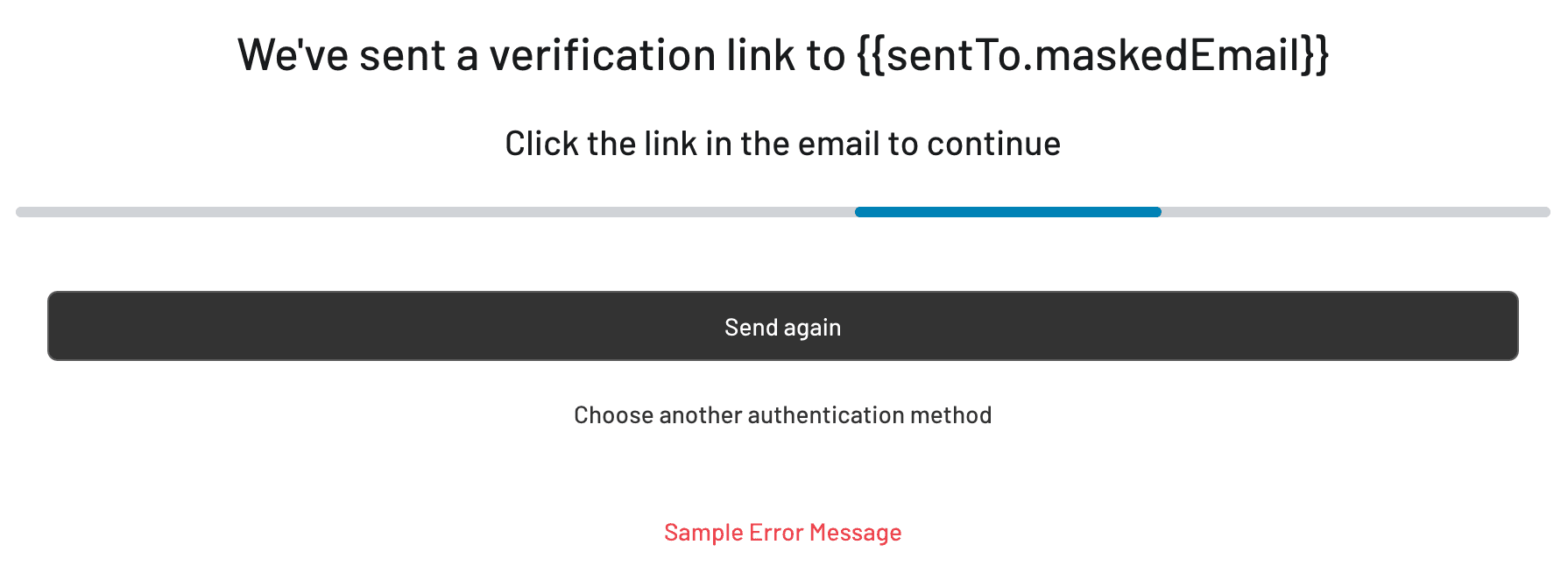1568x566 pixels.
Task: Click the Send again button
Action: click(782, 326)
